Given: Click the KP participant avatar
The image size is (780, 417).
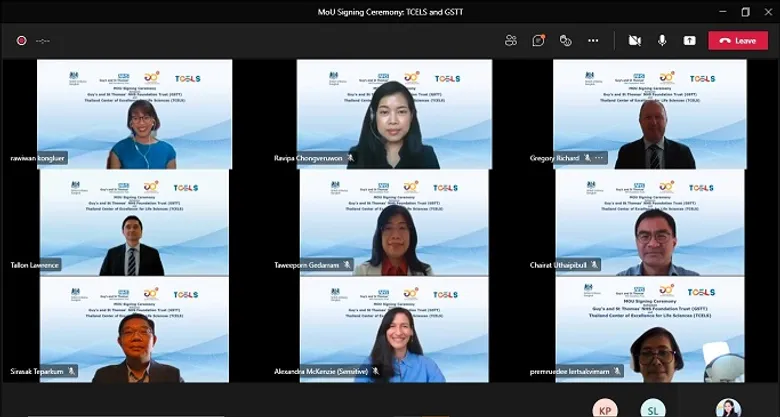Looking at the screenshot, I should tap(605, 408).
